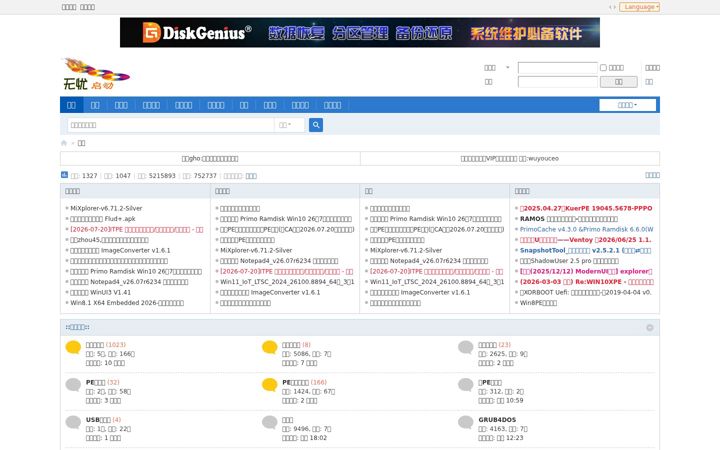Click the bubble icon of PE forum (32)

click(73, 385)
